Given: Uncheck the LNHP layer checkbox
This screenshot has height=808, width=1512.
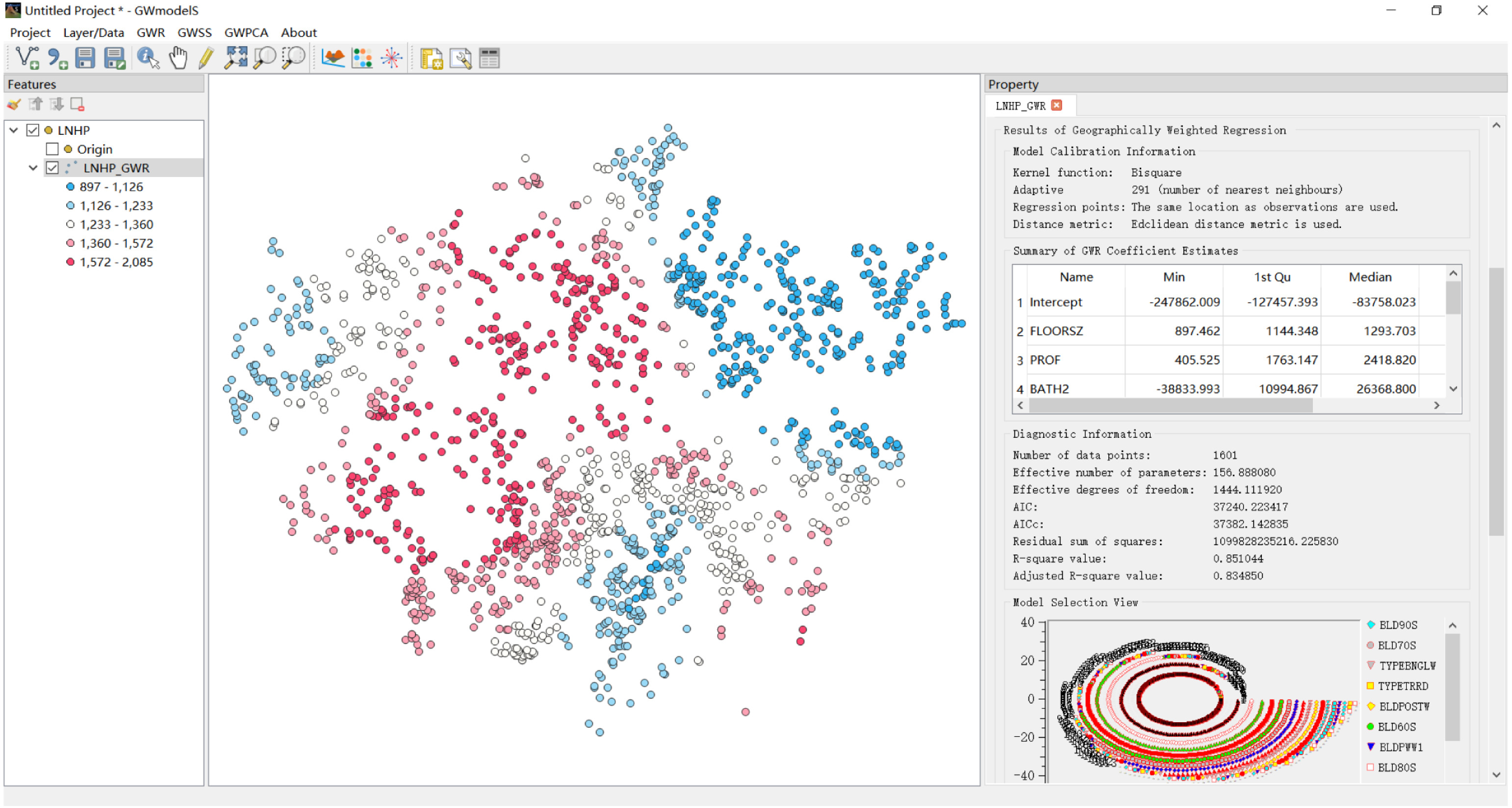Looking at the screenshot, I should tap(33, 130).
